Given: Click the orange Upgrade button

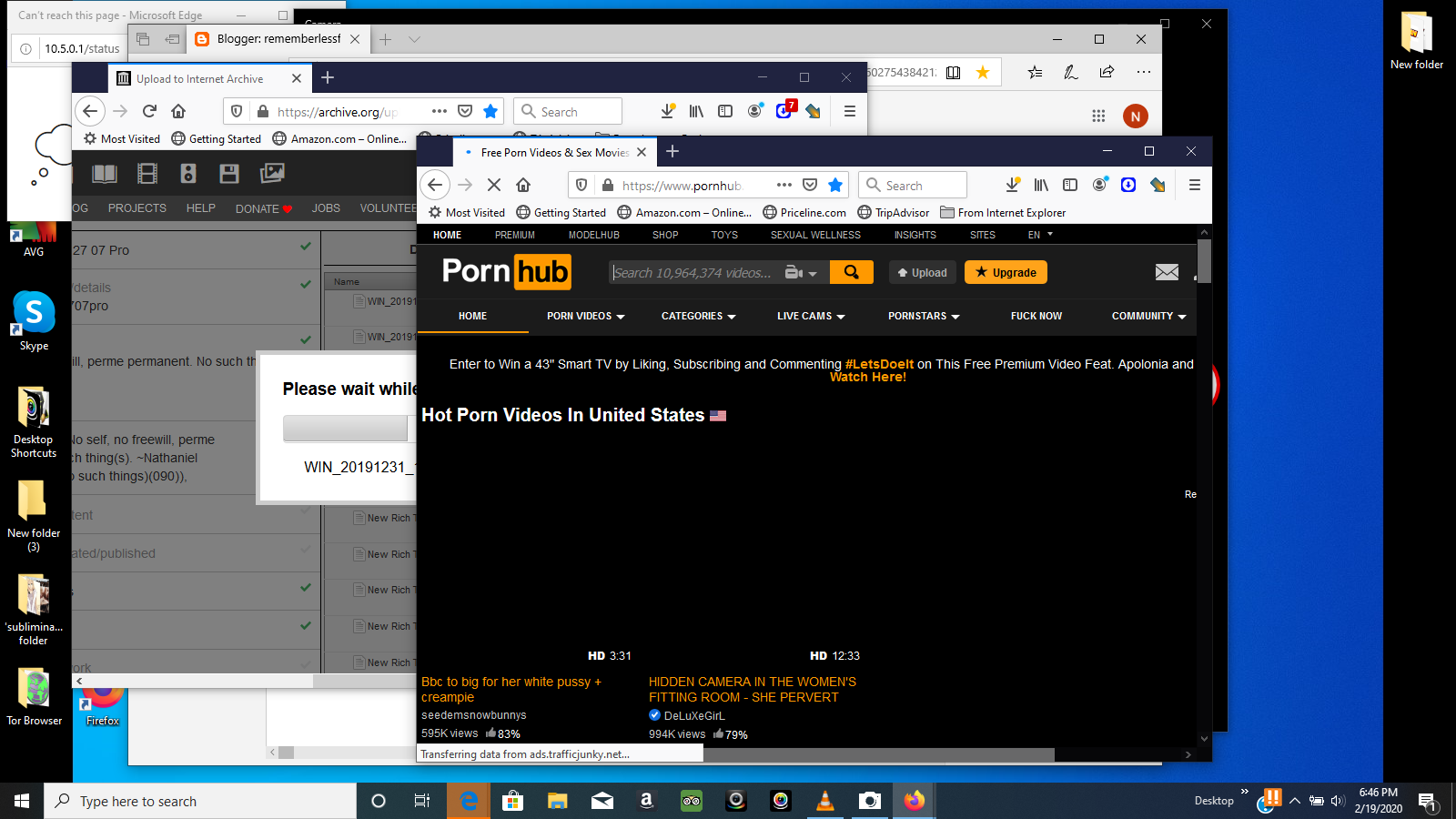Looking at the screenshot, I should point(1006,272).
